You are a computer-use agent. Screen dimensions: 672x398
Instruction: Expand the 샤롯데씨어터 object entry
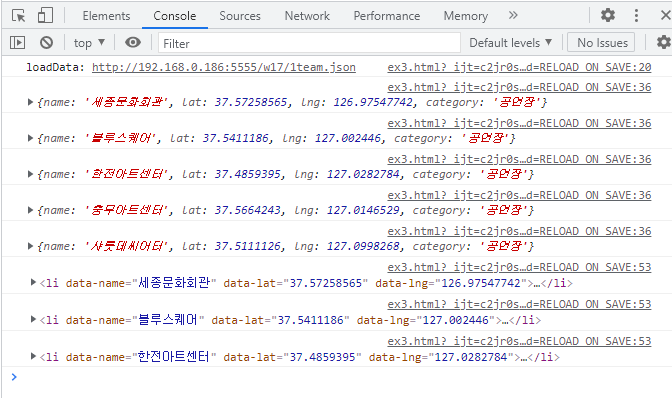coord(30,246)
